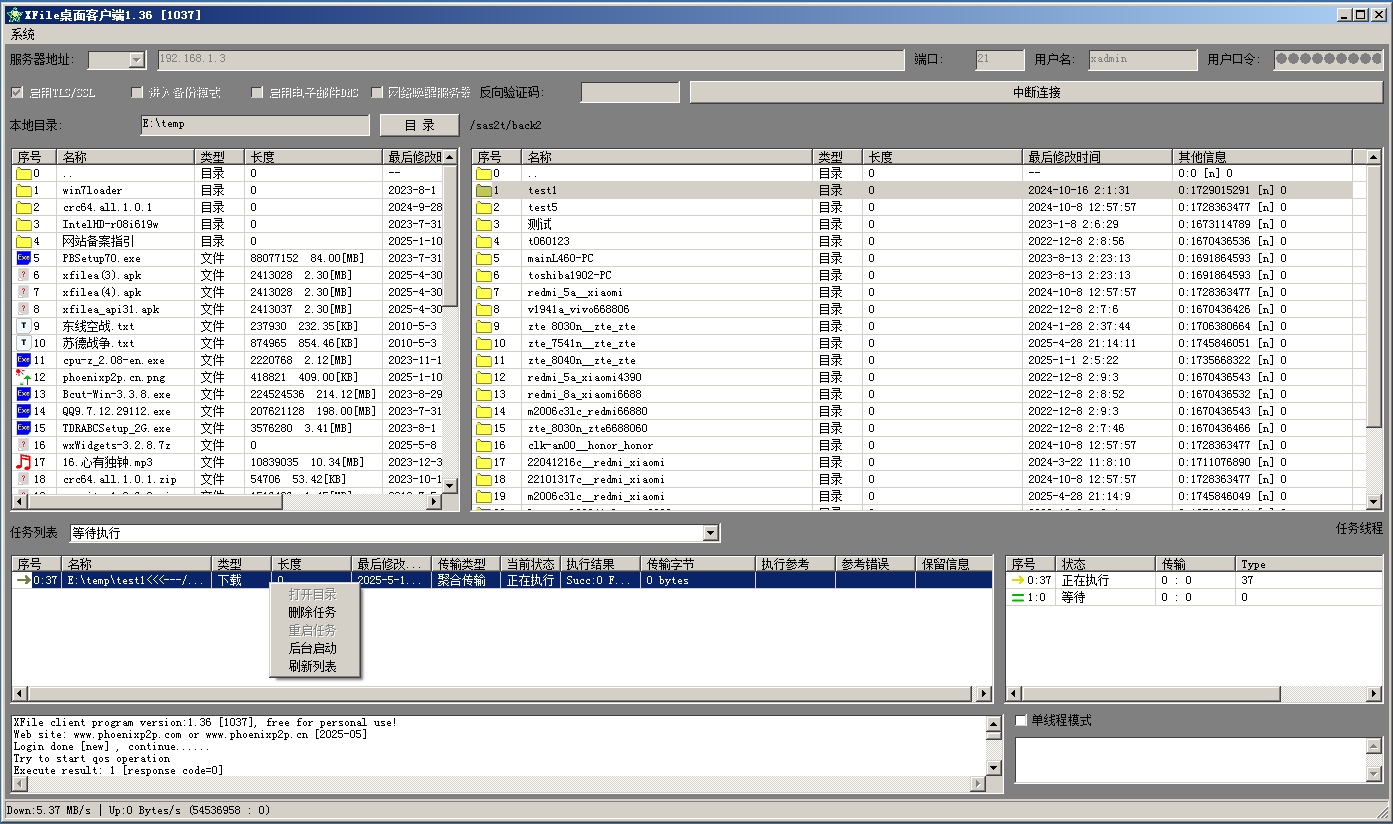Click the green waiting icon of thread 1:0
1393x824 pixels.
[x=1018, y=597]
